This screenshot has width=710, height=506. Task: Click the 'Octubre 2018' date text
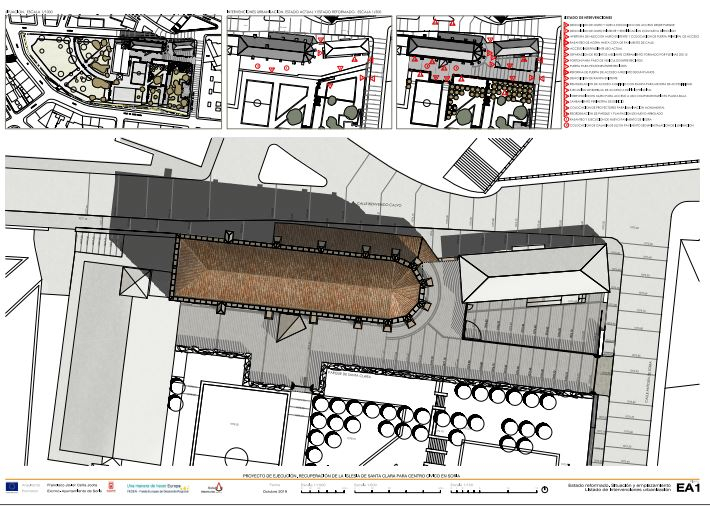coord(275,491)
